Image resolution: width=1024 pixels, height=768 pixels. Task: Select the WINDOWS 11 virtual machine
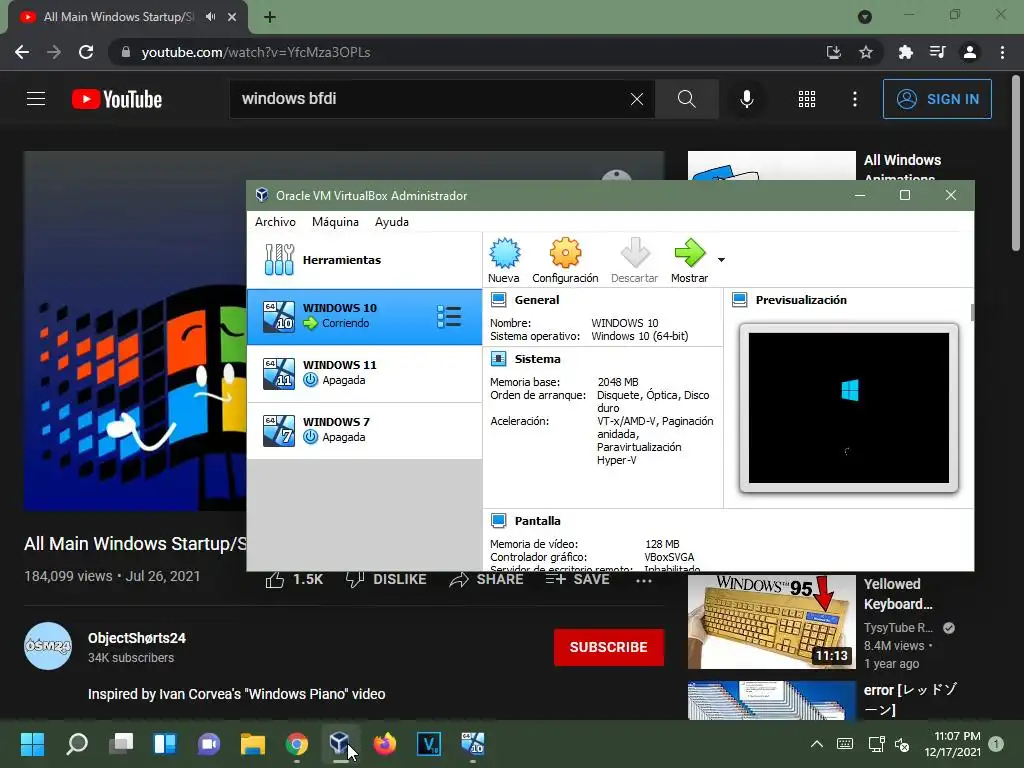[364, 374]
